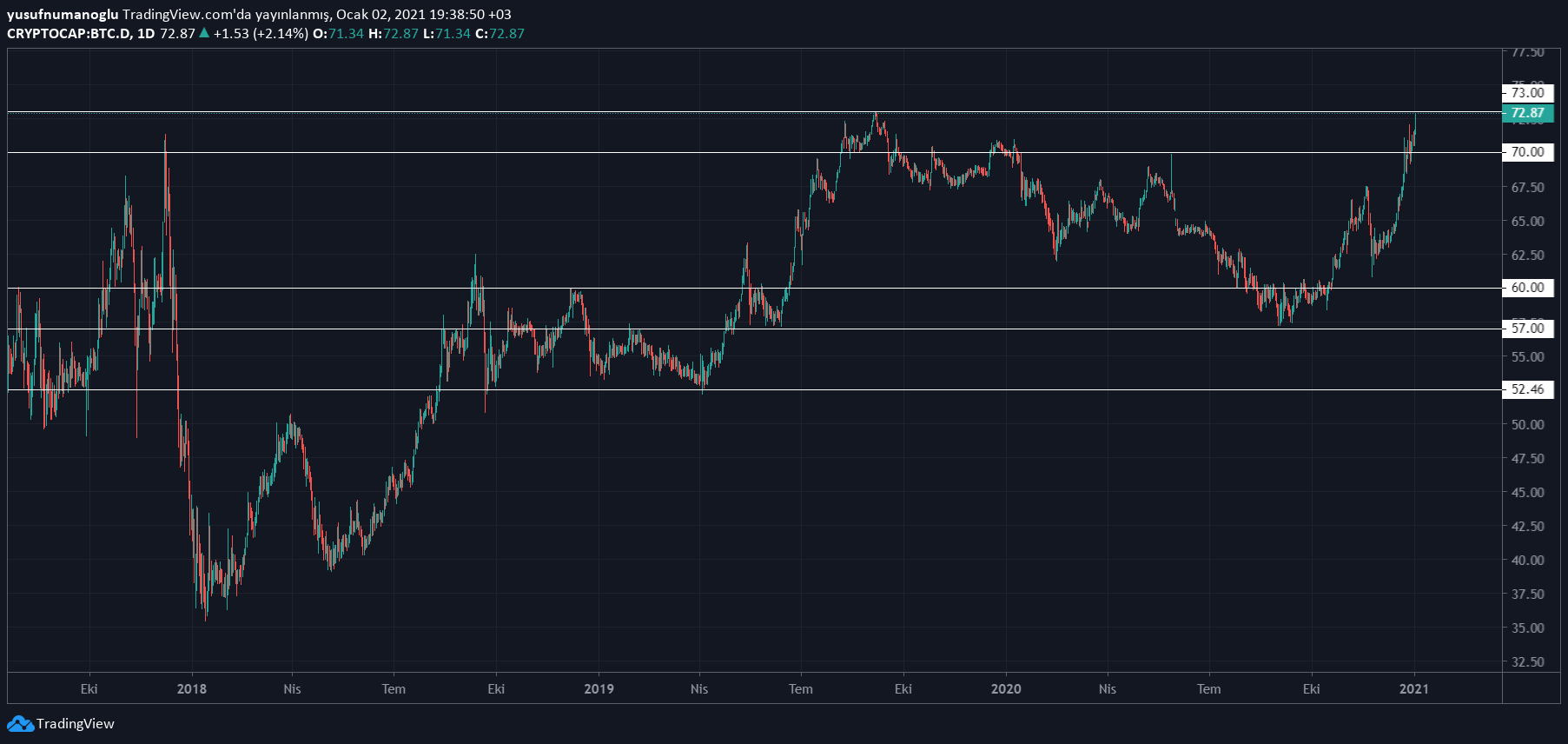Screen dimensions: 1568x744
Task: Click the green up-arrow change indicator
Action: pos(204,33)
